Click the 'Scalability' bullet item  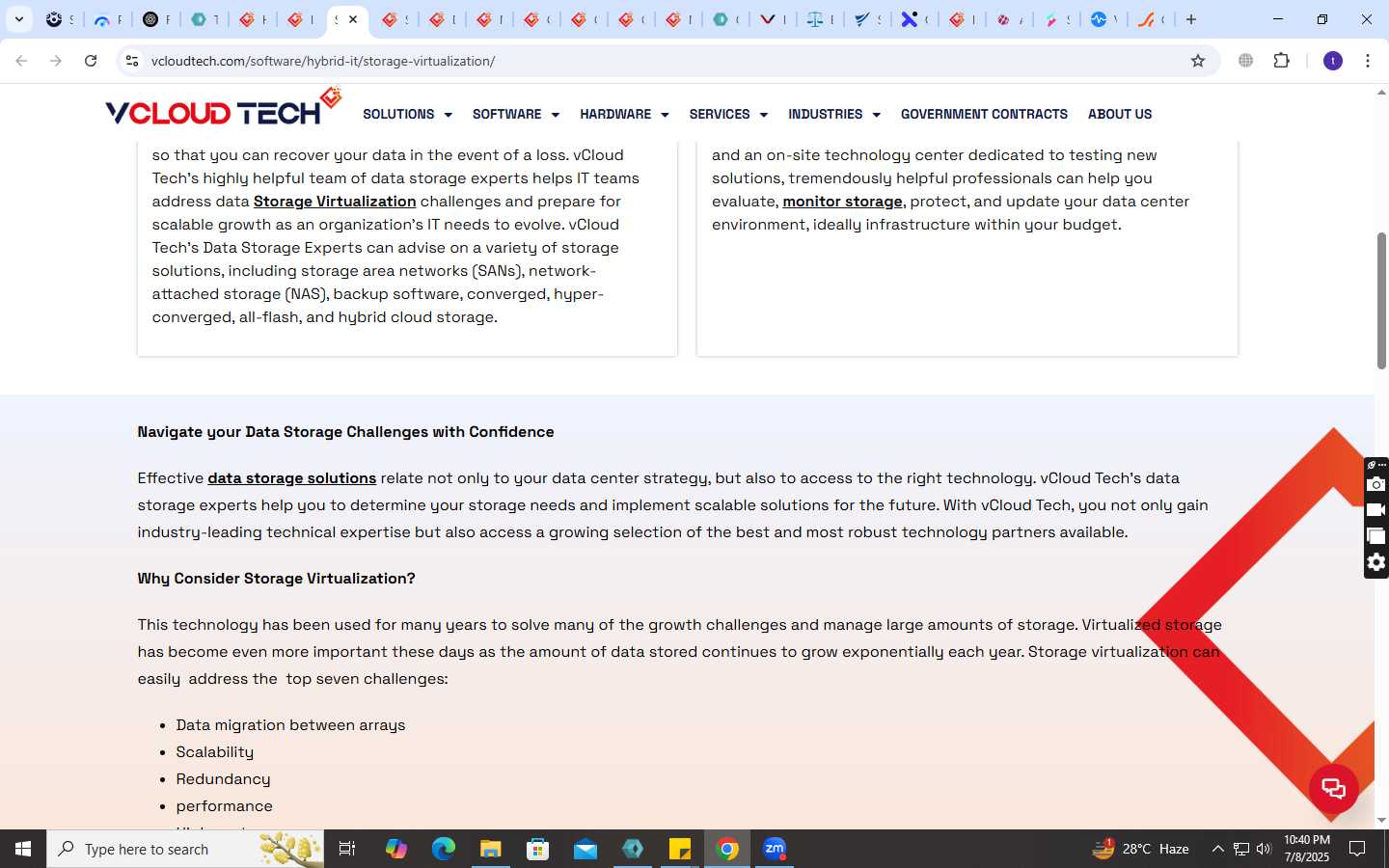coord(215,752)
